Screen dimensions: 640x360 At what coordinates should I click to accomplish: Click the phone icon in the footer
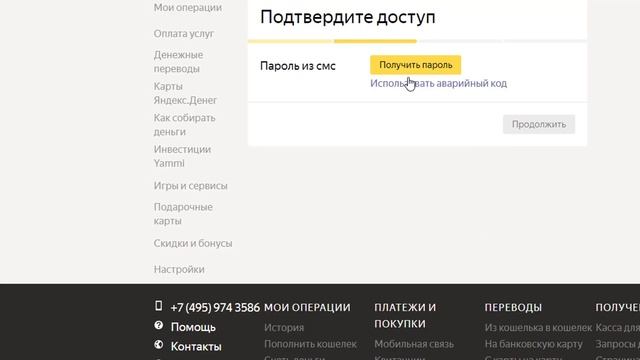pos(159,306)
